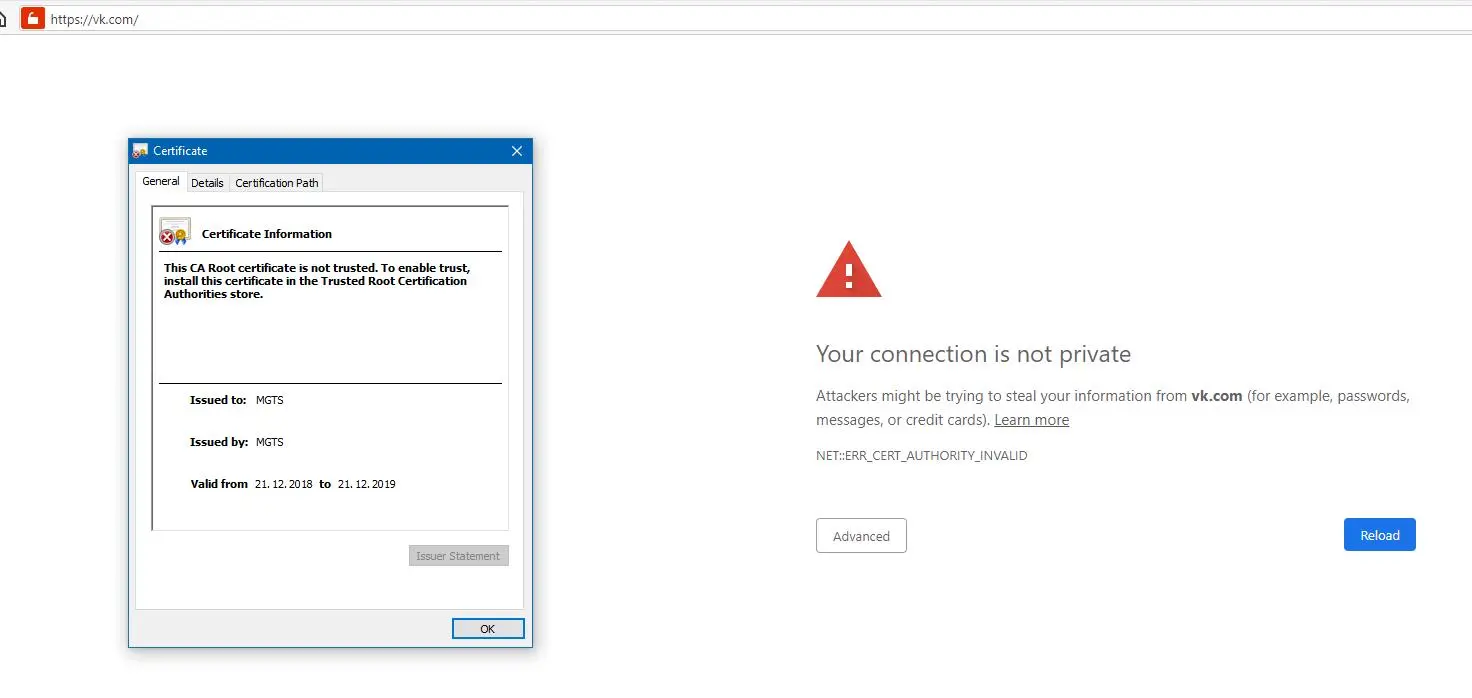Click the Certificate dialog title icon

[x=140, y=151]
